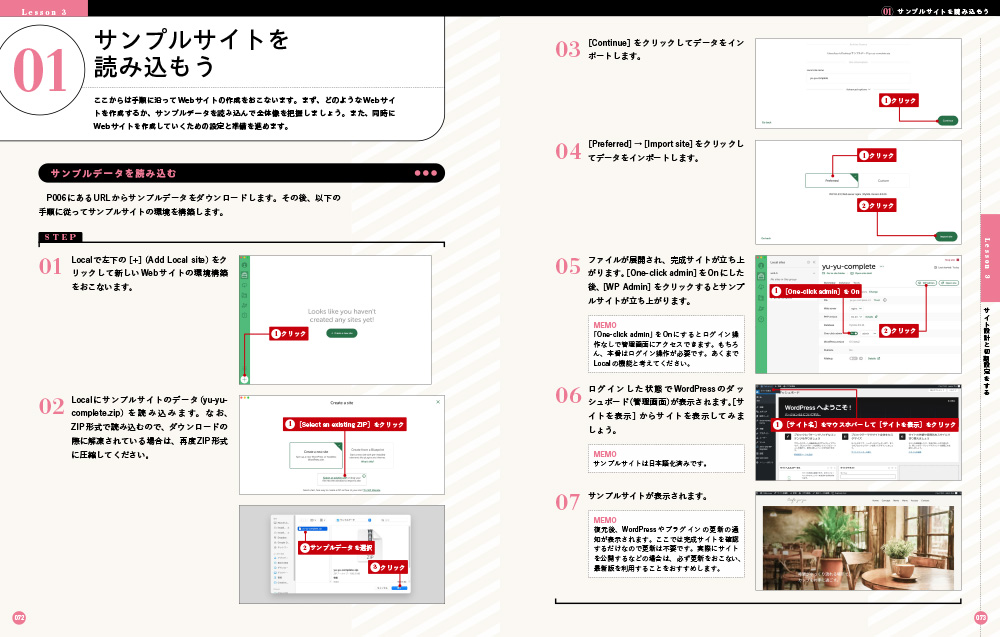The height and width of the screenshot is (637, 1000).
Task: Open the admin user dropdown beside One-click admin
Action: (x=869, y=333)
